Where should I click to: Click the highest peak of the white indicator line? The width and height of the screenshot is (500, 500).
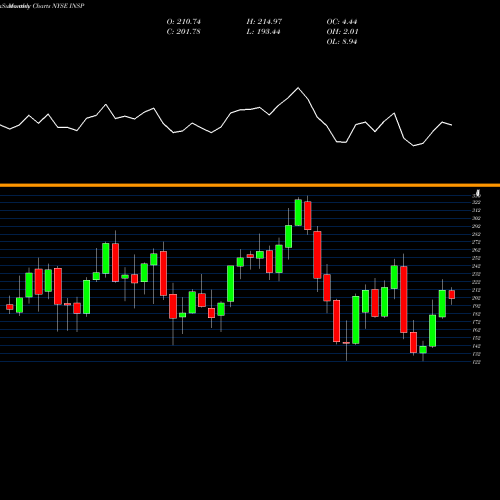click(x=298, y=88)
